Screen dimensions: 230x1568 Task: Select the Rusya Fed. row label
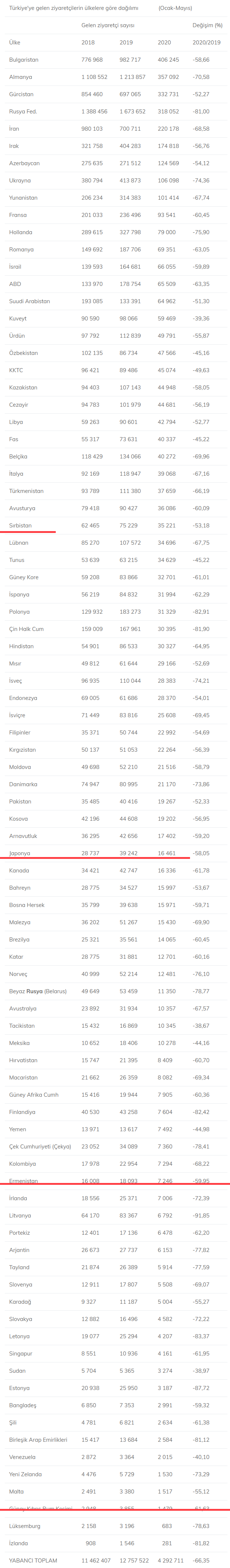[x=23, y=111]
